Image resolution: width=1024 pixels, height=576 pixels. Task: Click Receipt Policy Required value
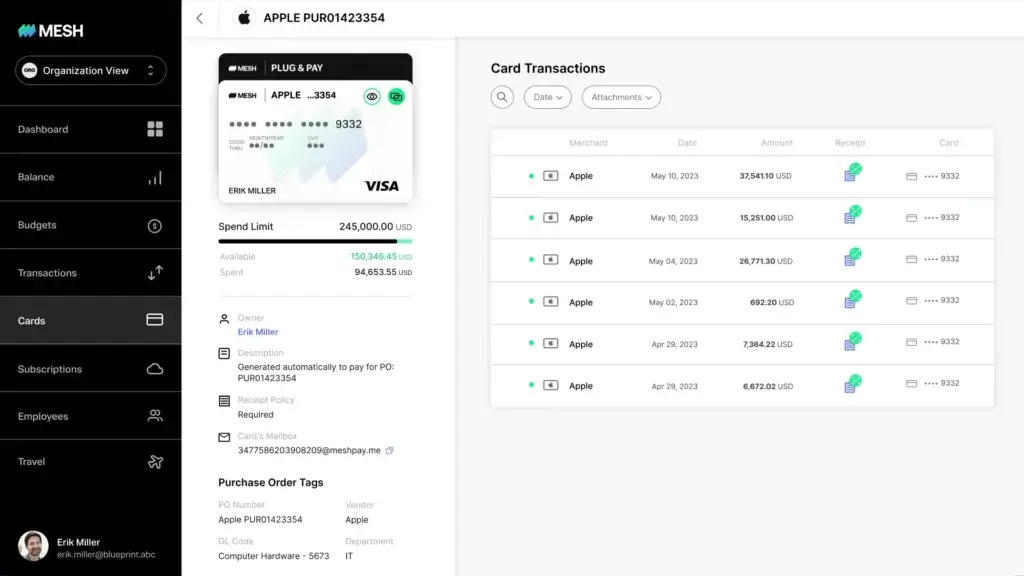(255, 415)
